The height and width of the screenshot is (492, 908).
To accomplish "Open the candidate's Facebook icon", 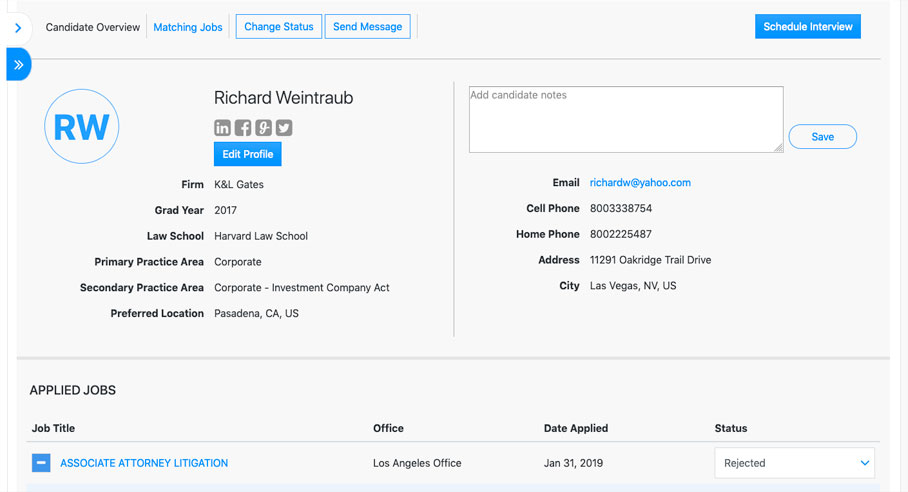I will pyautogui.click(x=243, y=127).
